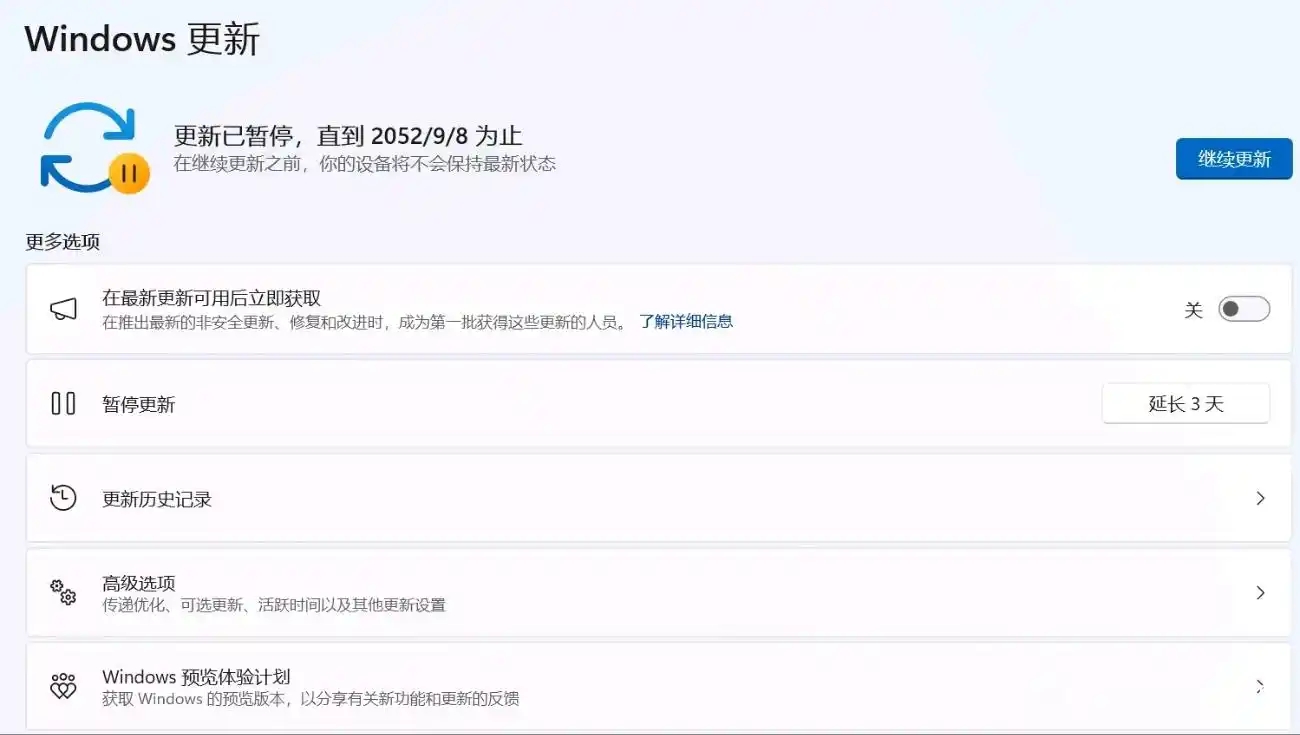The image size is (1300, 735).
Task: Click the Windows 更新 page title
Action: (x=142, y=39)
